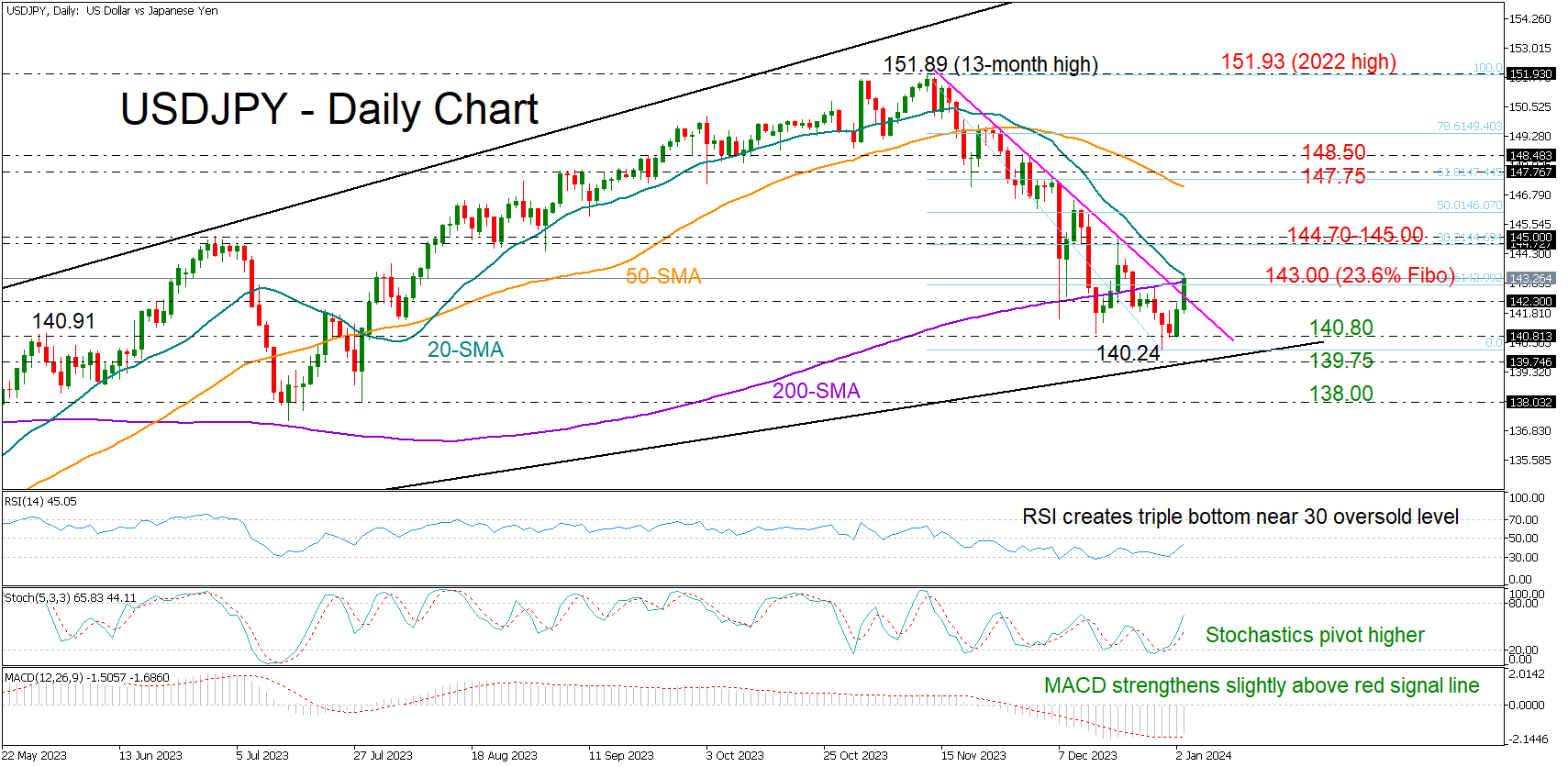1568x767 pixels.
Task: Click the MACD -2.1446 scale value
Action: point(1528,739)
